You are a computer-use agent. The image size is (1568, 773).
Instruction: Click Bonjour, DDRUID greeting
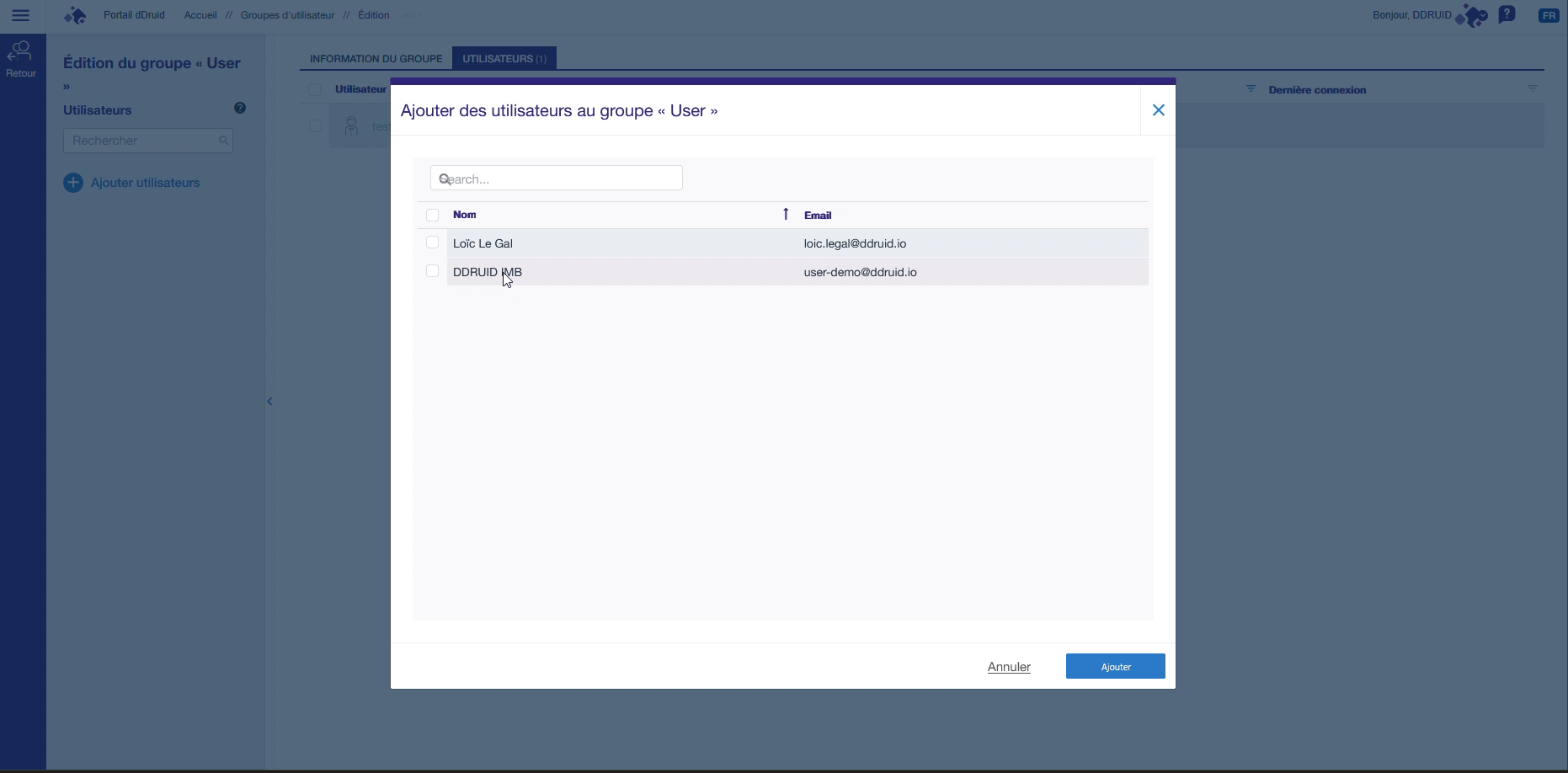(1412, 15)
